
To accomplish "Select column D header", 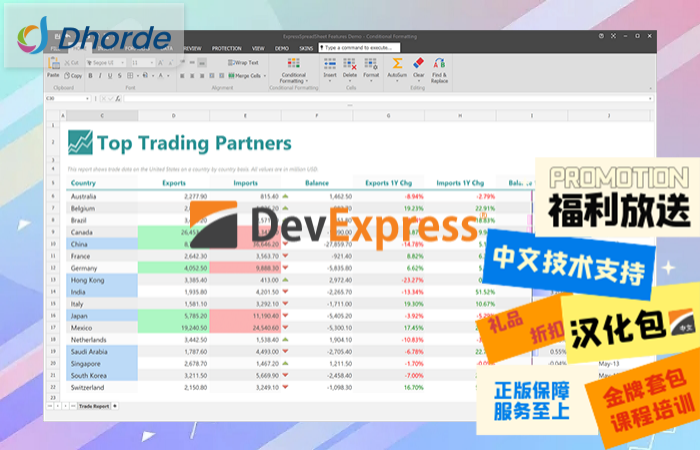I will (x=174, y=116).
